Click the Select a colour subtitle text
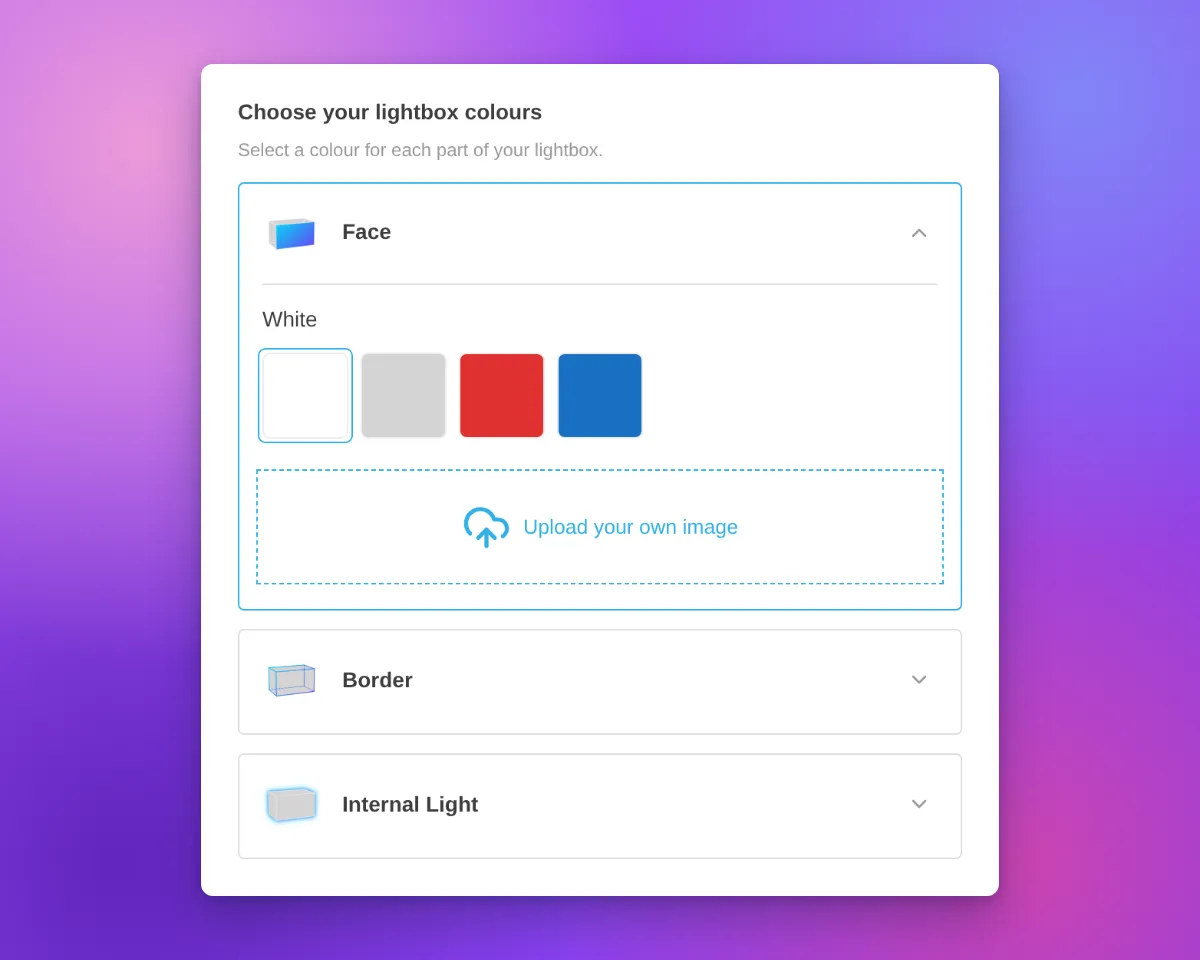The image size is (1200, 960). (420, 150)
